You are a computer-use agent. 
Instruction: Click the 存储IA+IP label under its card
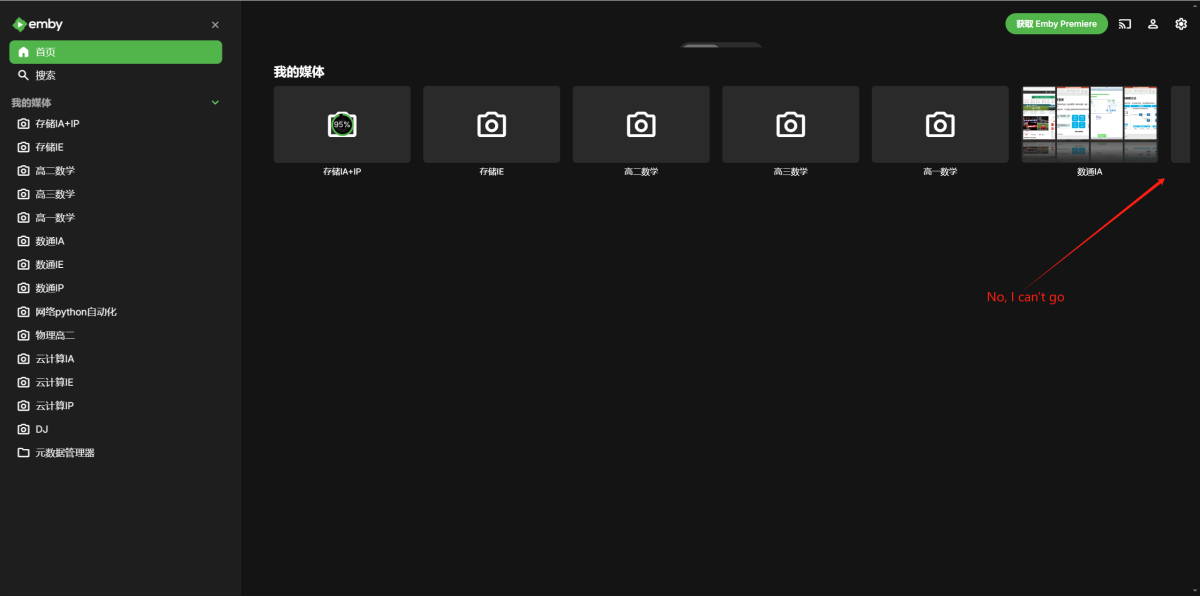coord(342,172)
